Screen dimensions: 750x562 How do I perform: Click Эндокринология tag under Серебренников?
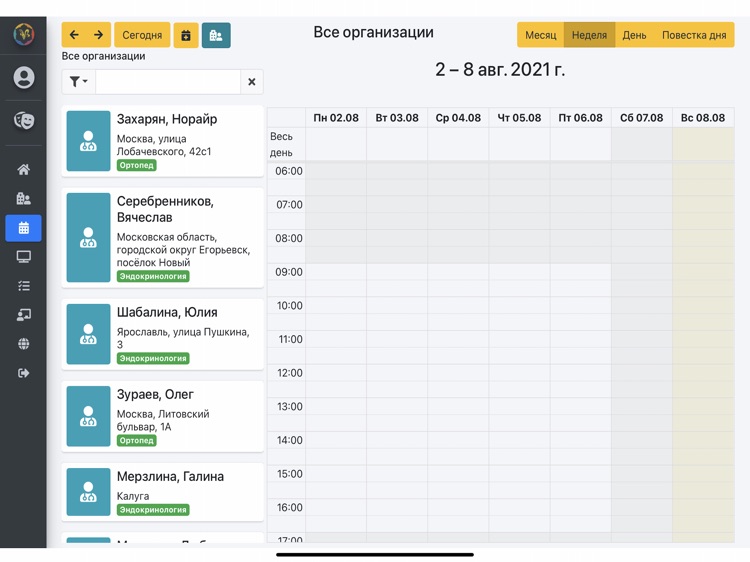153,276
